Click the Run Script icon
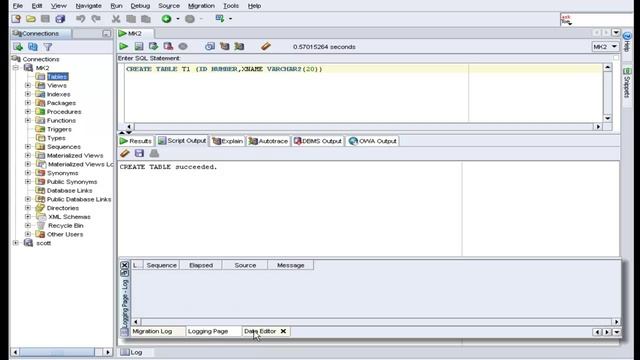The height and width of the screenshot is (360, 640). [139, 47]
